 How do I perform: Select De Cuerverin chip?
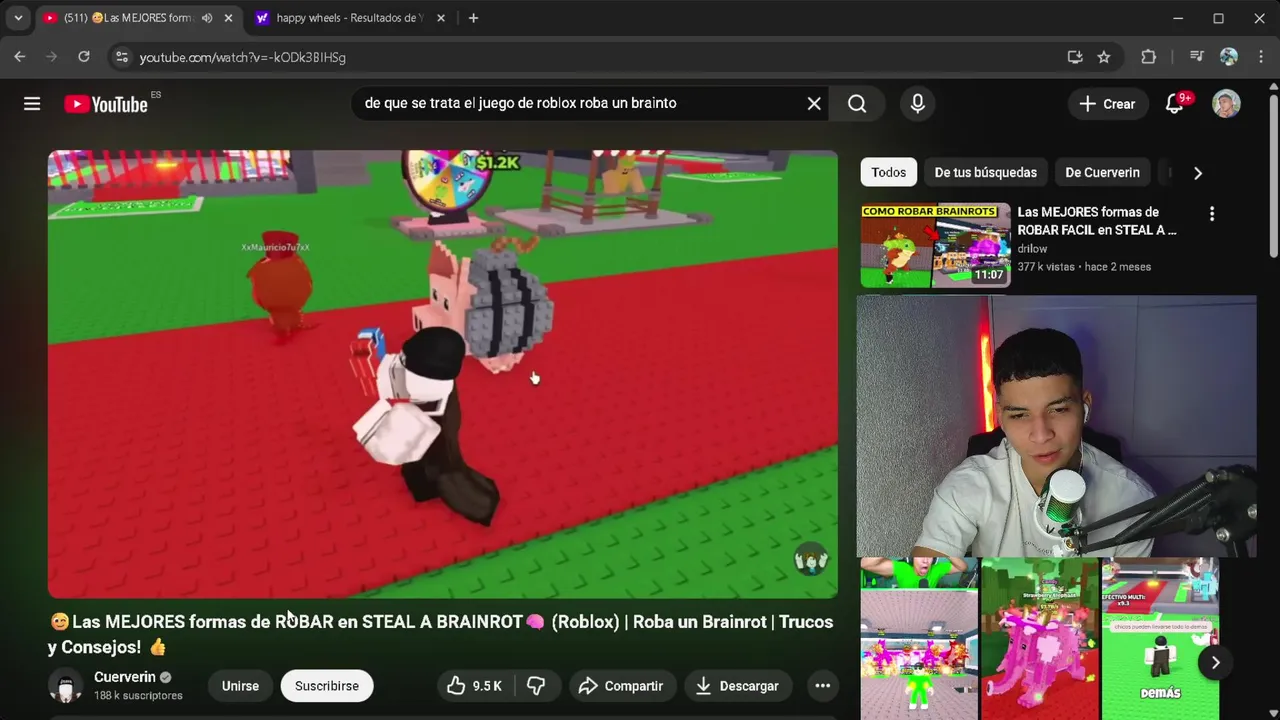coord(1102,172)
